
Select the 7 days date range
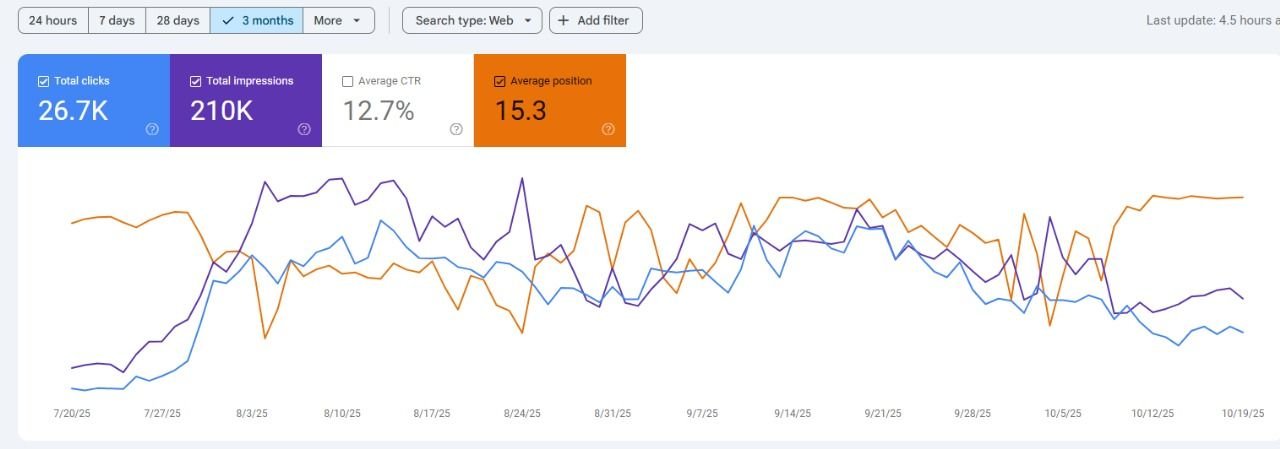117,20
